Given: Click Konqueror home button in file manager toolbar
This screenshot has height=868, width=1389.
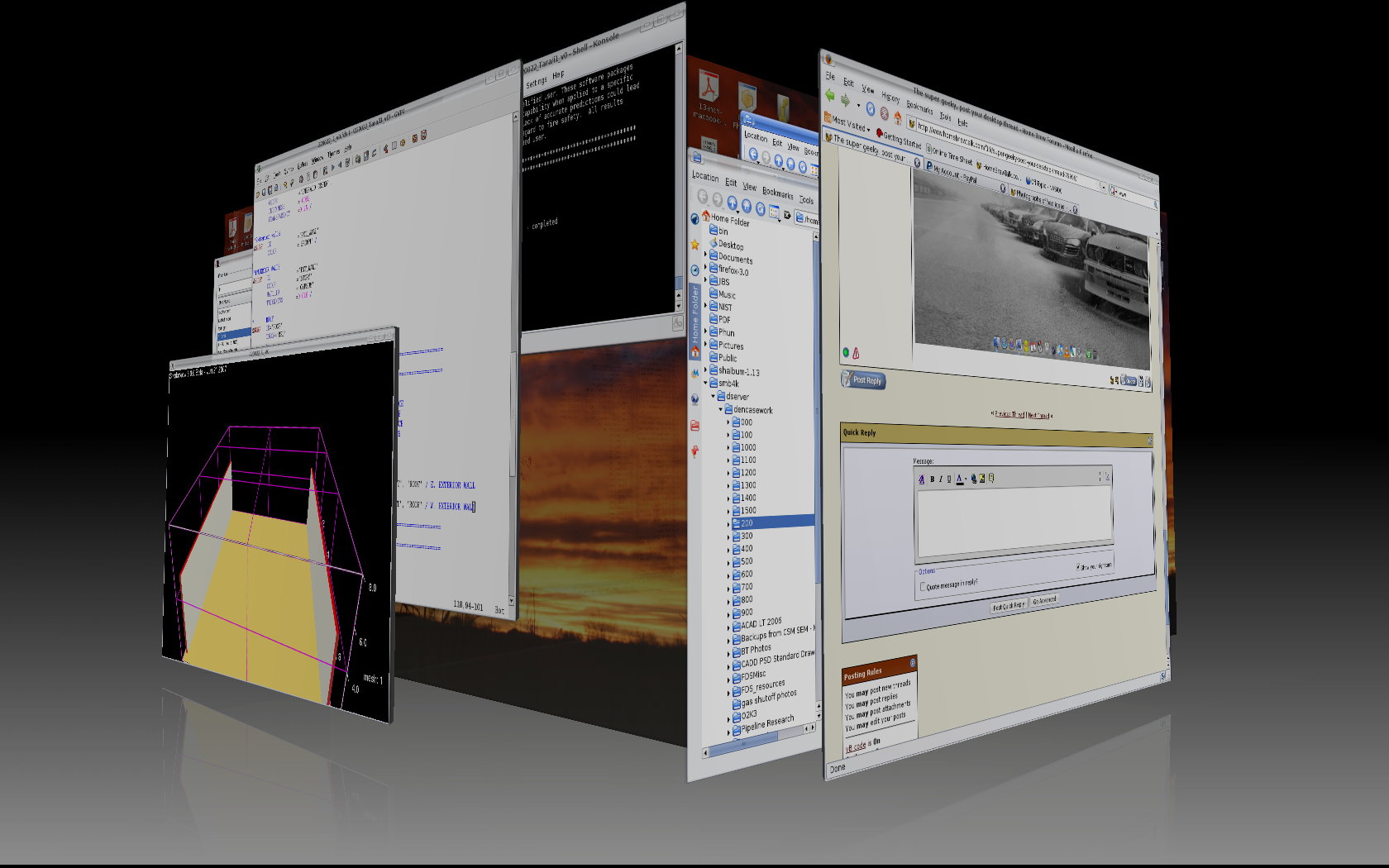Looking at the screenshot, I should (747, 206).
